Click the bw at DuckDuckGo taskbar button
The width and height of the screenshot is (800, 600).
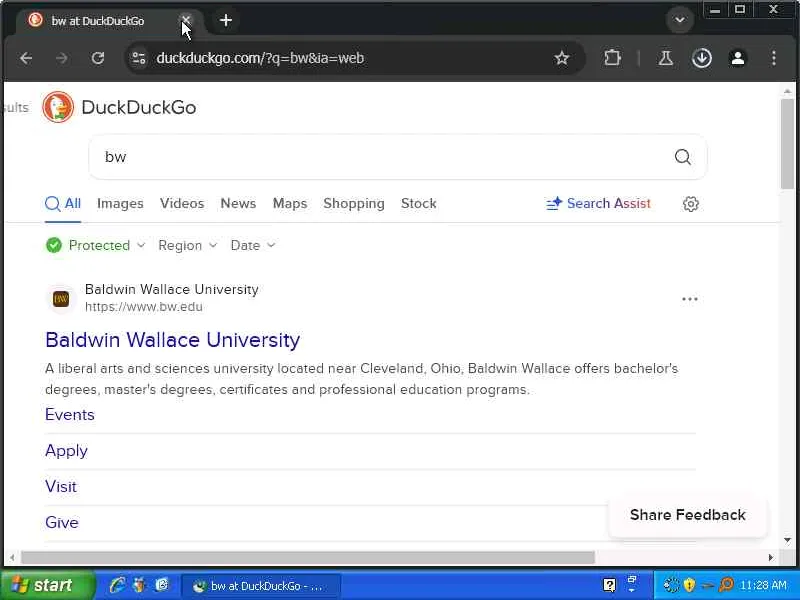(261, 586)
